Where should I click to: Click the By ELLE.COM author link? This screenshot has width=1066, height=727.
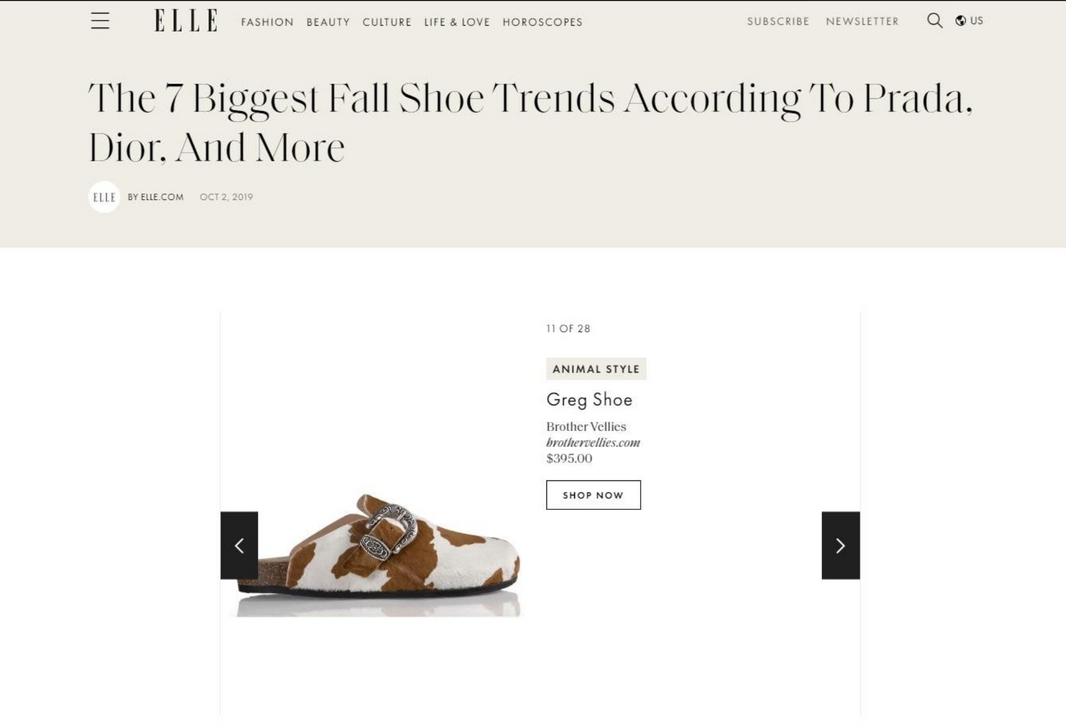(156, 197)
